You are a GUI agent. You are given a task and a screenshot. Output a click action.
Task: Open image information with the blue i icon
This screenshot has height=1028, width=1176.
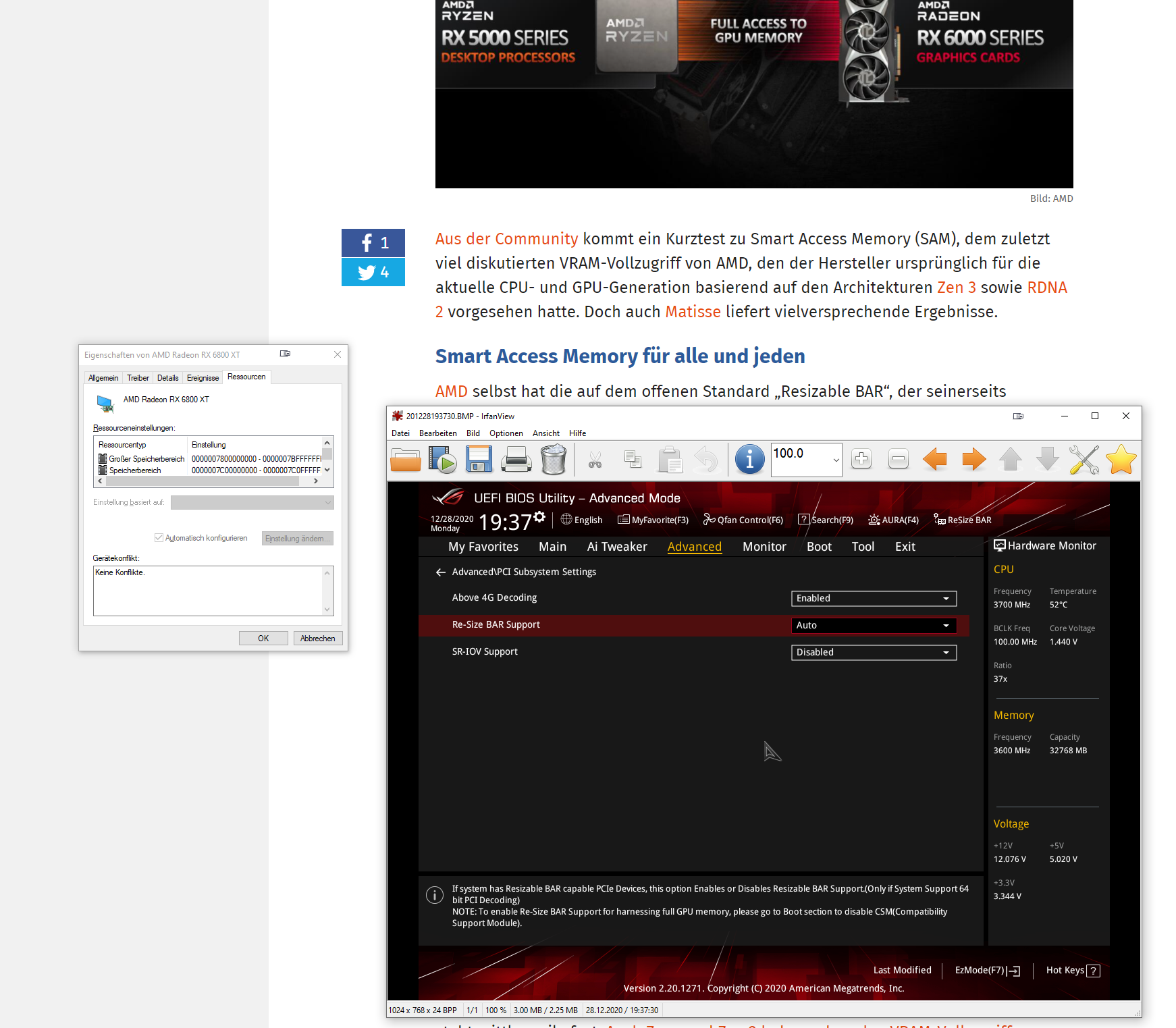[x=749, y=460]
